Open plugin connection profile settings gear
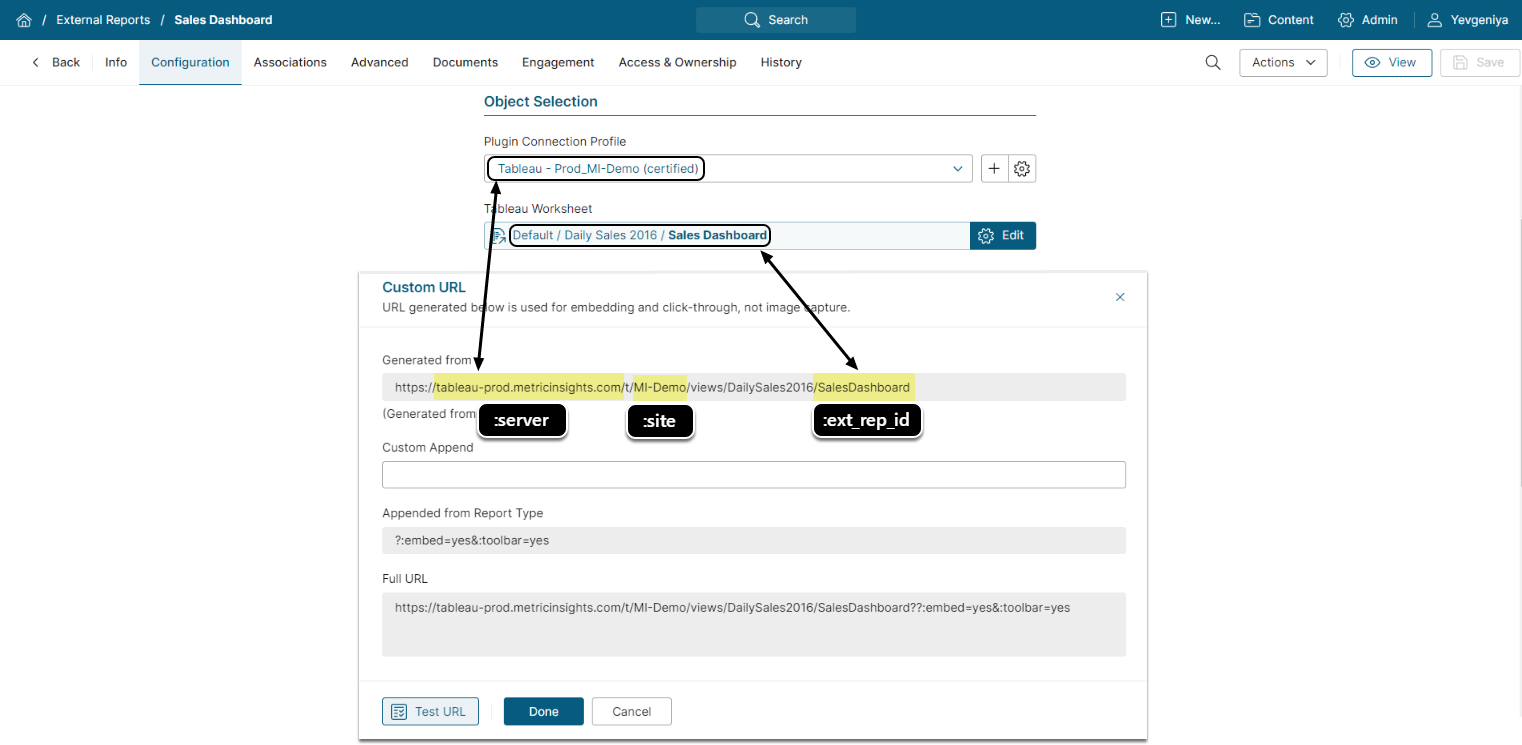1522x745 pixels. pyautogui.click(x=1022, y=169)
